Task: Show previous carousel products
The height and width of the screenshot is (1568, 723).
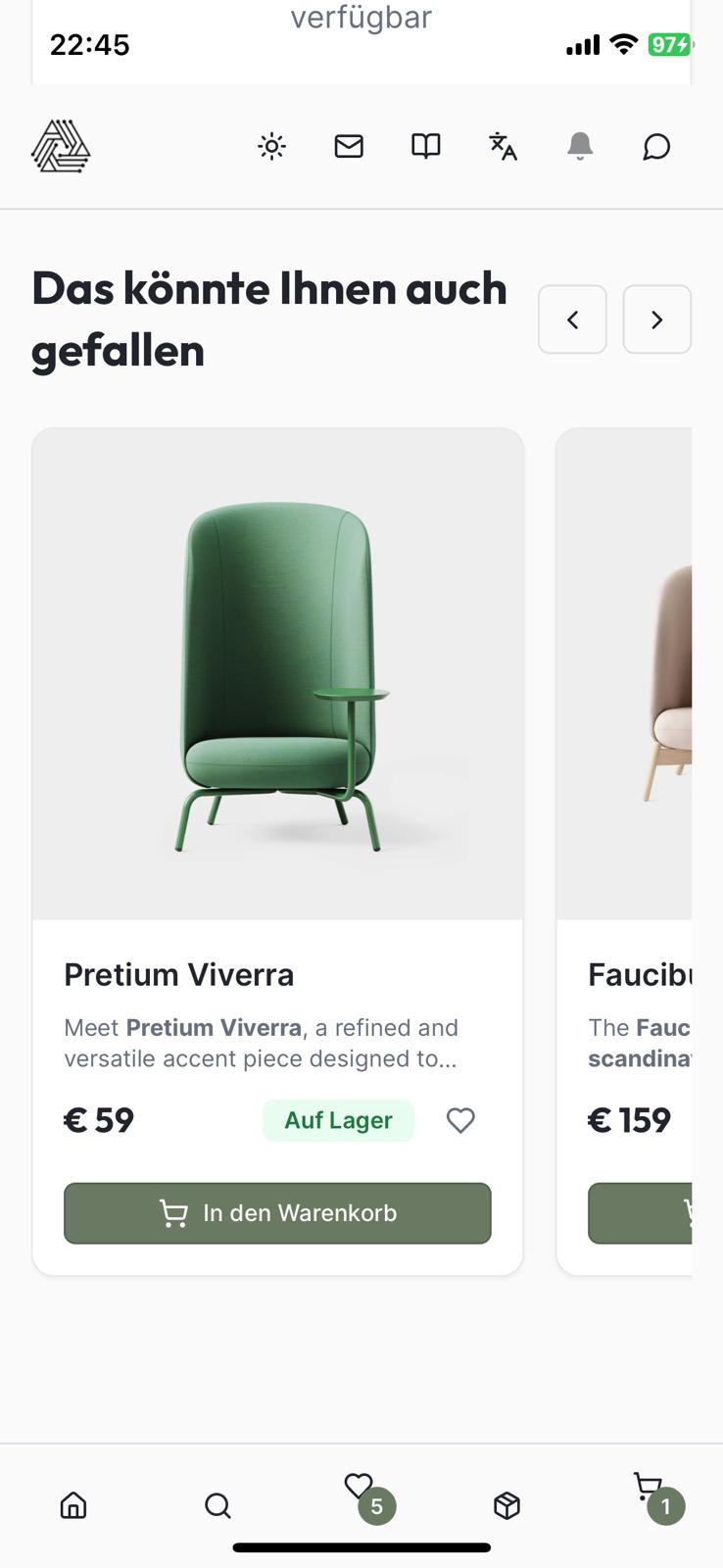Action: [x=572, y=319]
